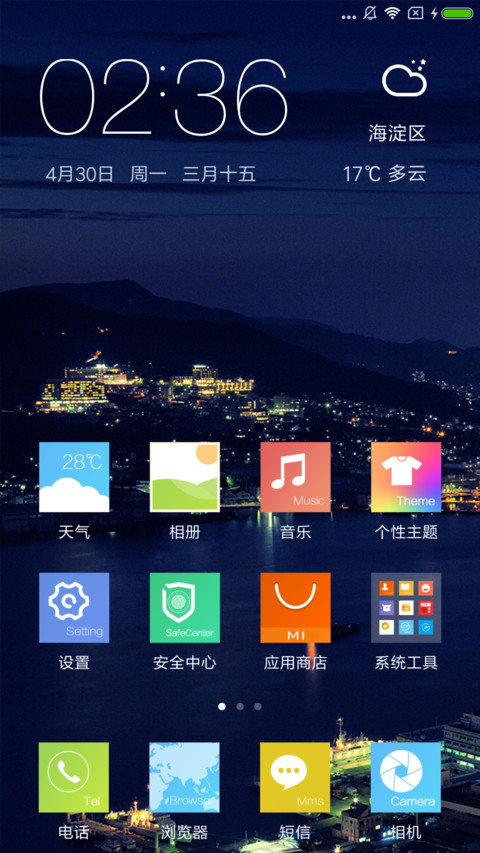Tap the muted bell status icon
Screen dimensions: 480x853
click(370, 13)
